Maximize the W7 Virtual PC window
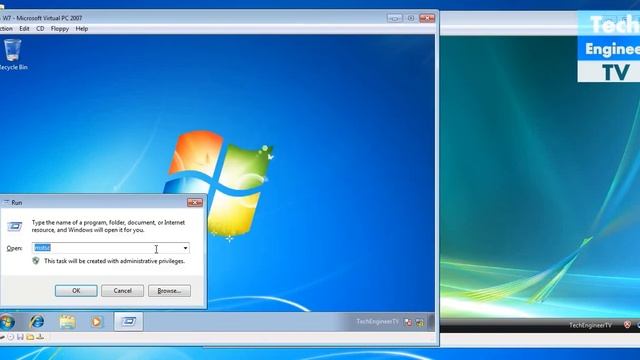Viewport: 640px width, 360px height. (411, 18)
